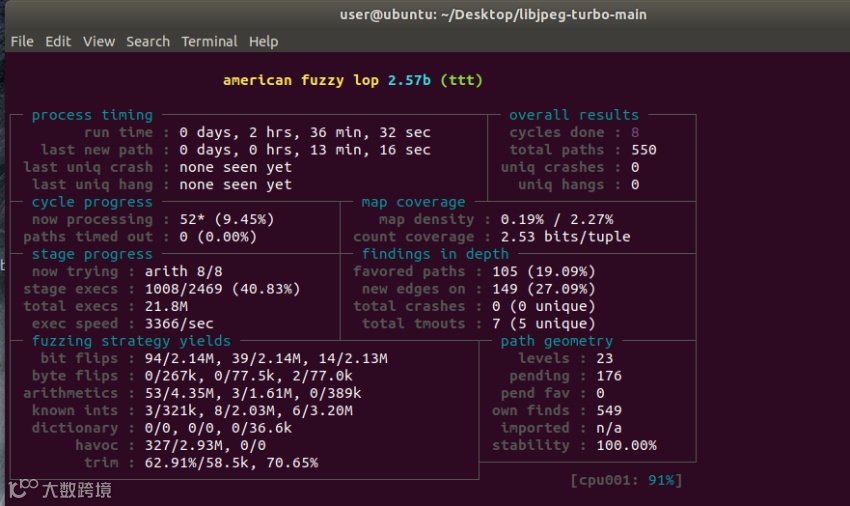Open the Terminal menu
The height and width of the screenshot is (506, 850).
pos(209,41)
